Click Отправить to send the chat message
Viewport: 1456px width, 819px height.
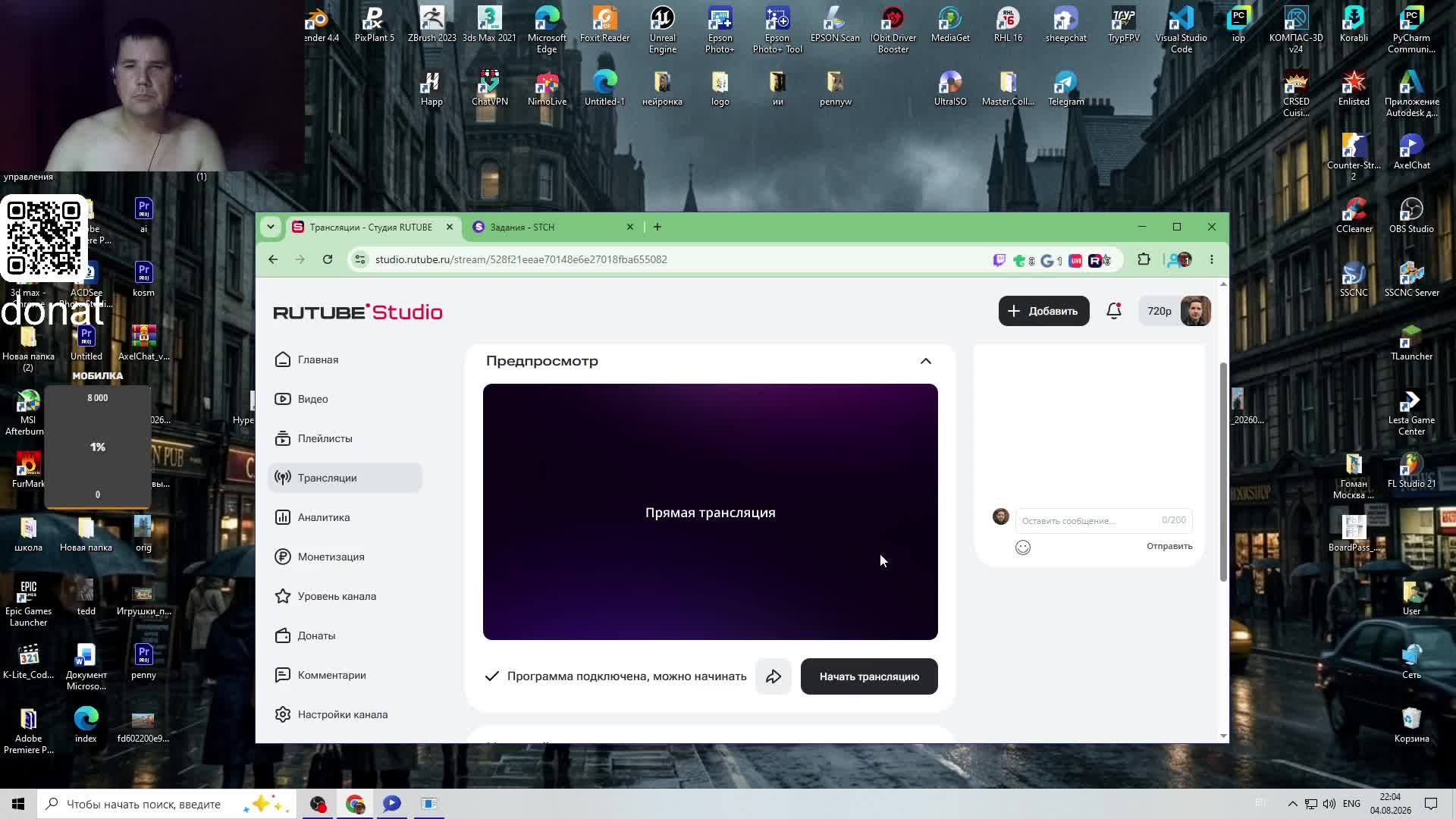tap(1169, 546)
